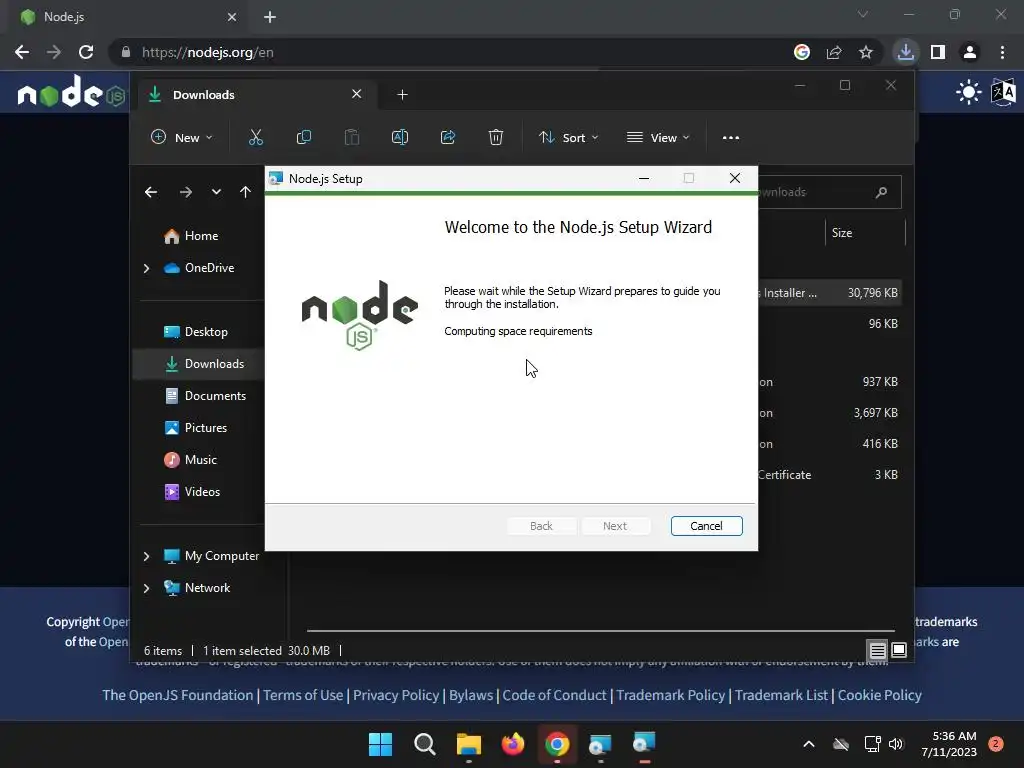Switch File Explorer to large thumbnails view icon
Screen dimensions: 1024x768
899,650
